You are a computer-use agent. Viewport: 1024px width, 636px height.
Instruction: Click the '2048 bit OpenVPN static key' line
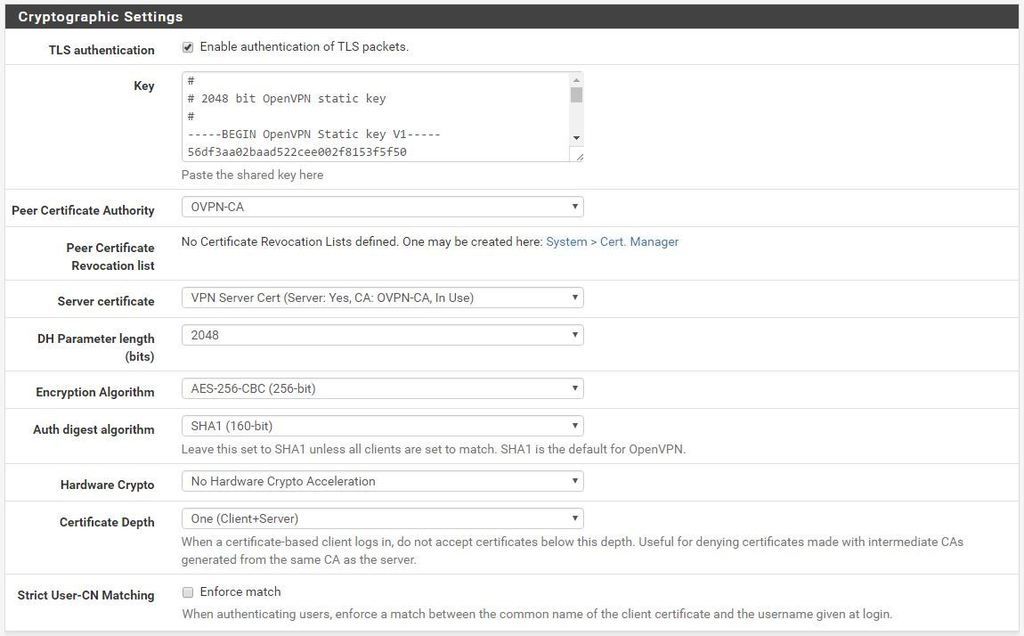pos(287,99)
